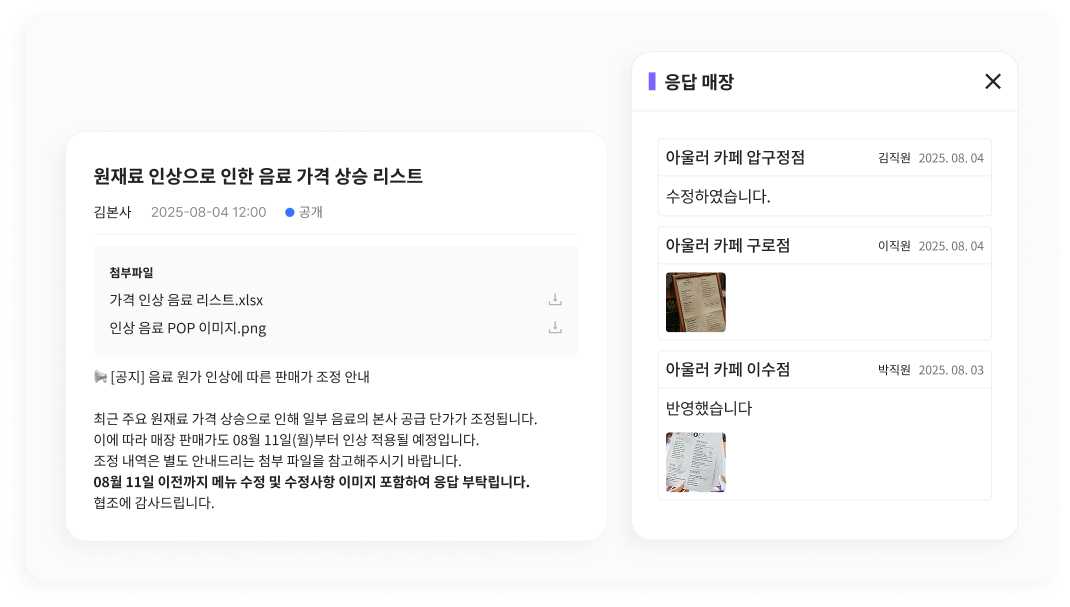
Task: Click the response text 반영했습니다
Action: (x=709, y=409)
